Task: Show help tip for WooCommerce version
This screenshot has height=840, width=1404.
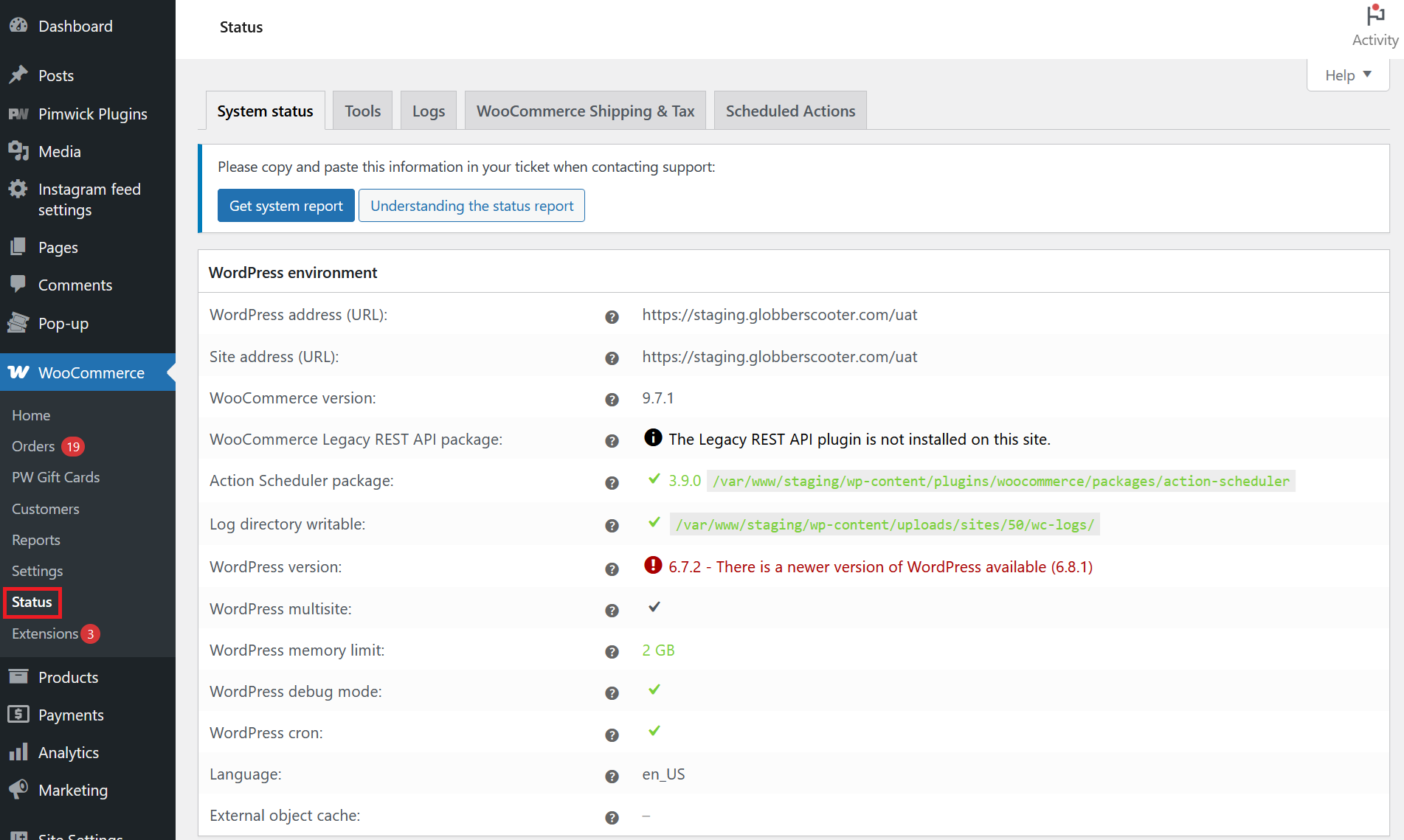Action: [612, 400]
